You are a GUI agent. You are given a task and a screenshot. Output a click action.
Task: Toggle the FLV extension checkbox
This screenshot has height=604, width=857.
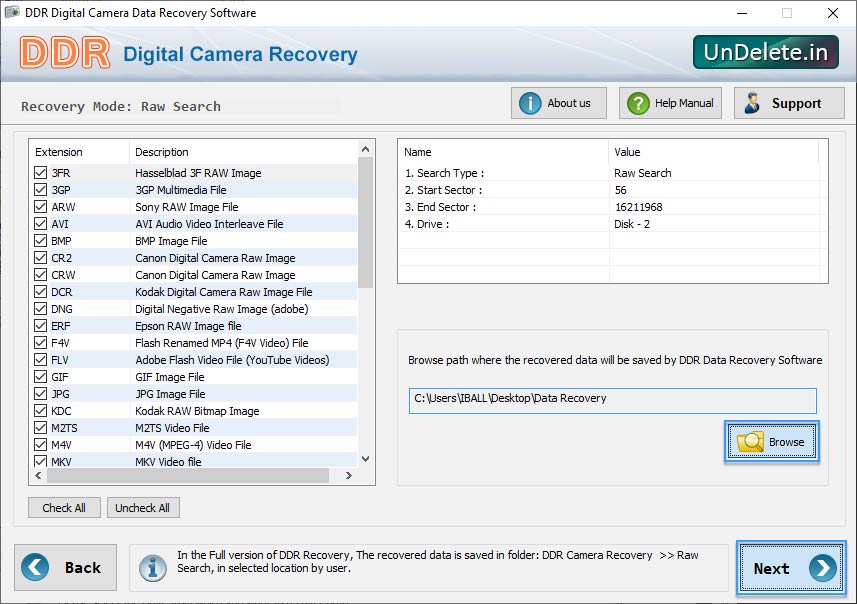[40, 359]
